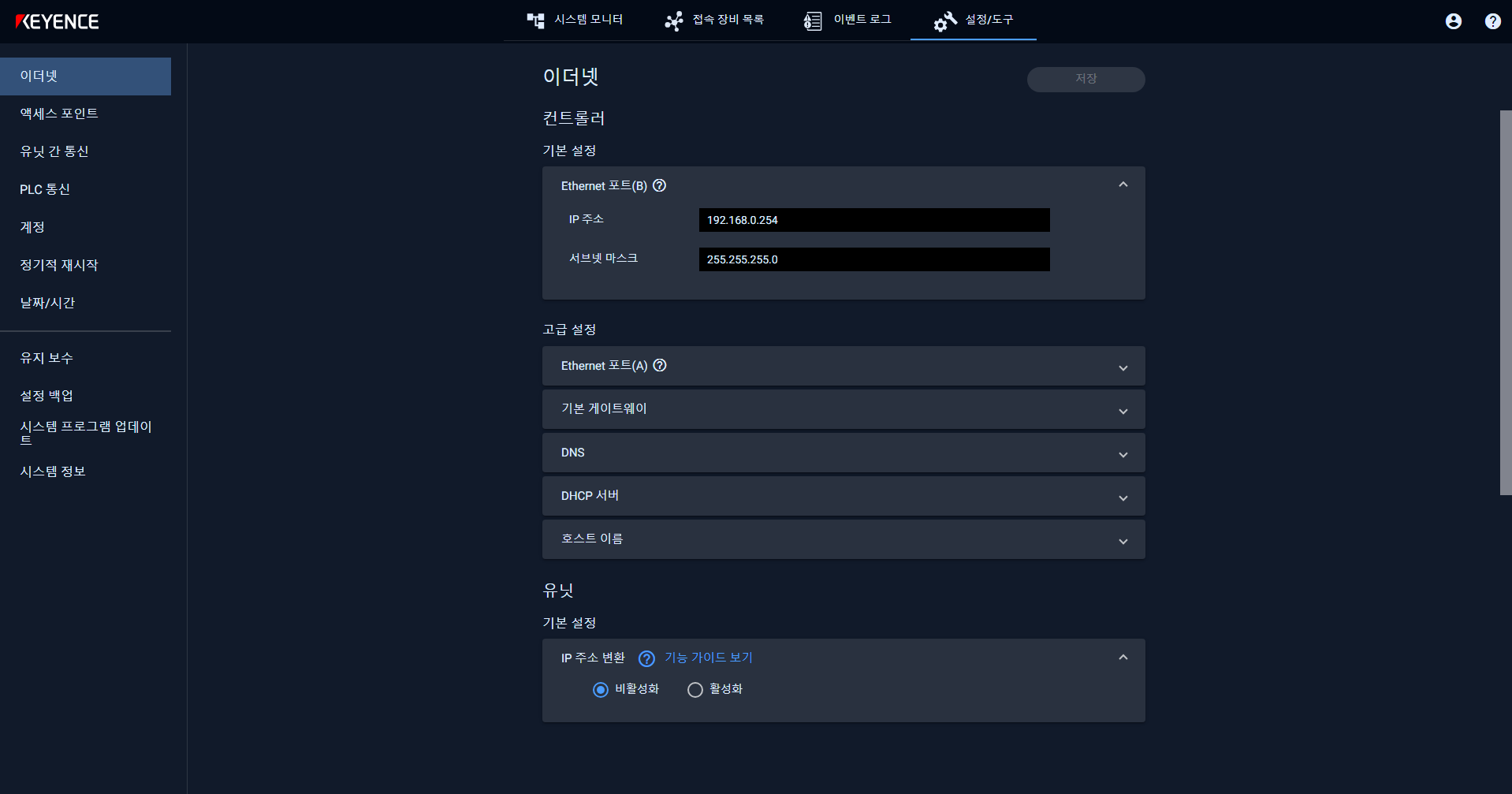The height and width of the screenshot is (794, 1512).
Task: Collapse the Ethernet 포트(B) section
Action: click(x=1123, y=184)
